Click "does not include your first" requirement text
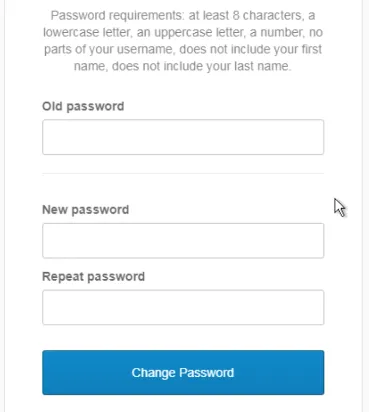The width and height of the screenshot is (369, 412). click(x=251, y=49)
